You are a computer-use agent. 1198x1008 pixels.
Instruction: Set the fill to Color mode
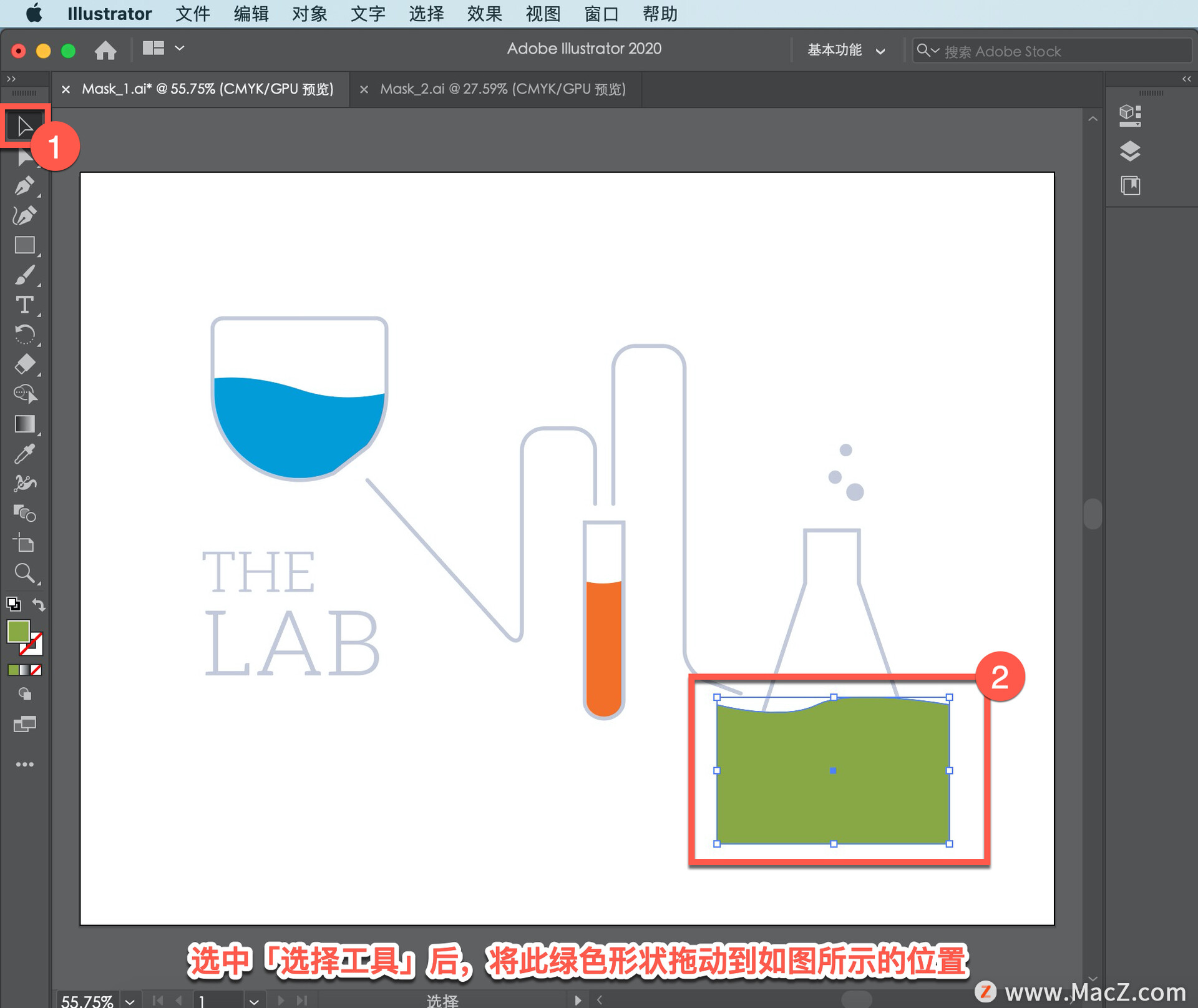(13, 670)
